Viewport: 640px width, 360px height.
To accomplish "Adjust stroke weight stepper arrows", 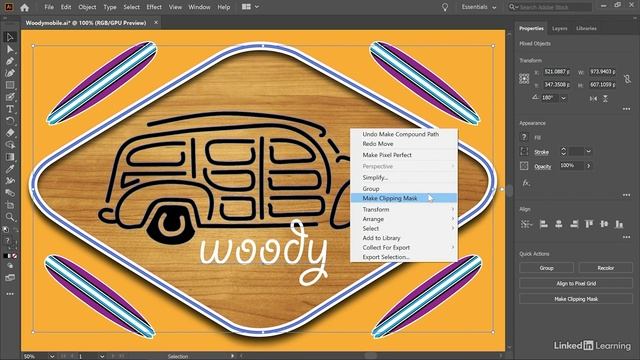I will [564, 151].
